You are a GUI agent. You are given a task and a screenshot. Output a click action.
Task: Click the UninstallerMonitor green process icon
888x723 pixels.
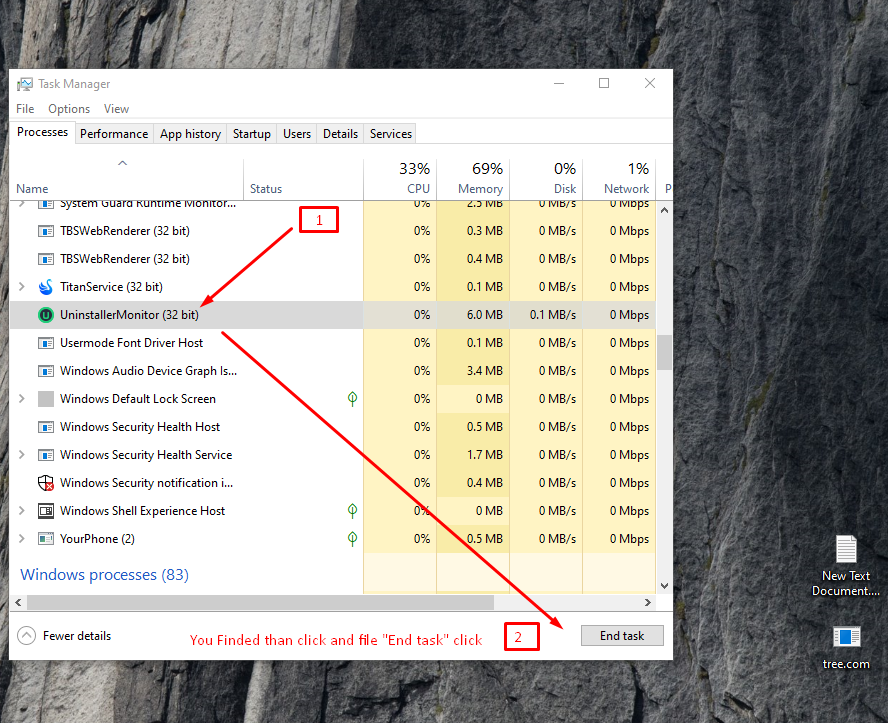tap(46, 315)
